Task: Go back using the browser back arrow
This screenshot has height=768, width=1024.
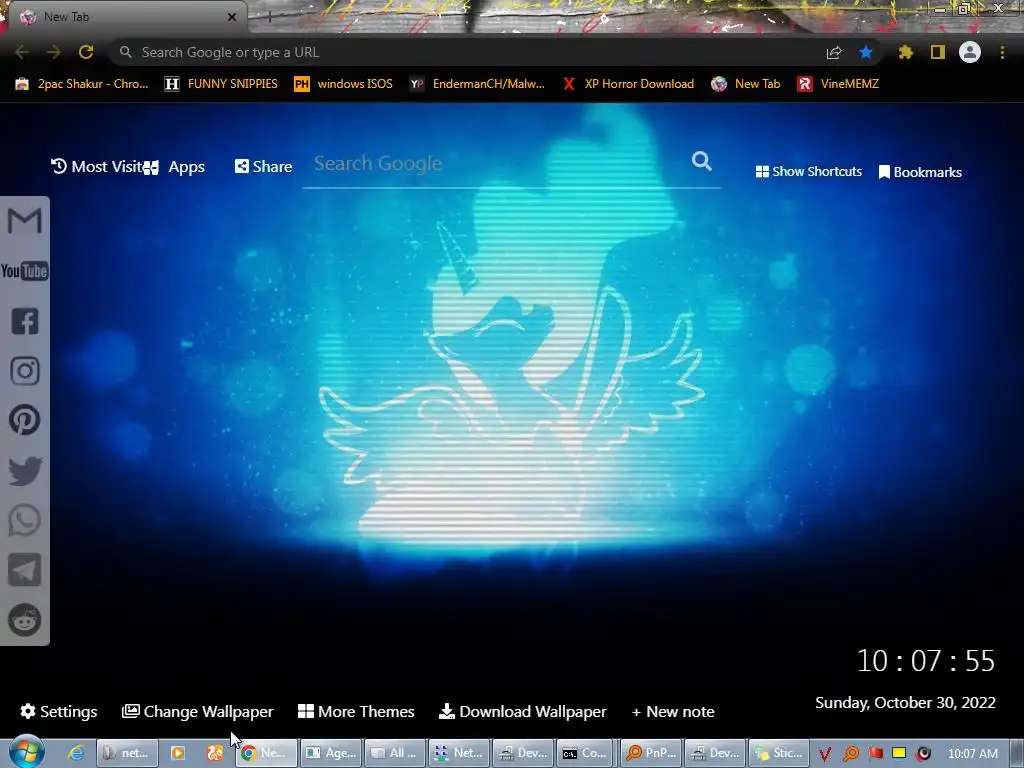Action: [22, 52]
